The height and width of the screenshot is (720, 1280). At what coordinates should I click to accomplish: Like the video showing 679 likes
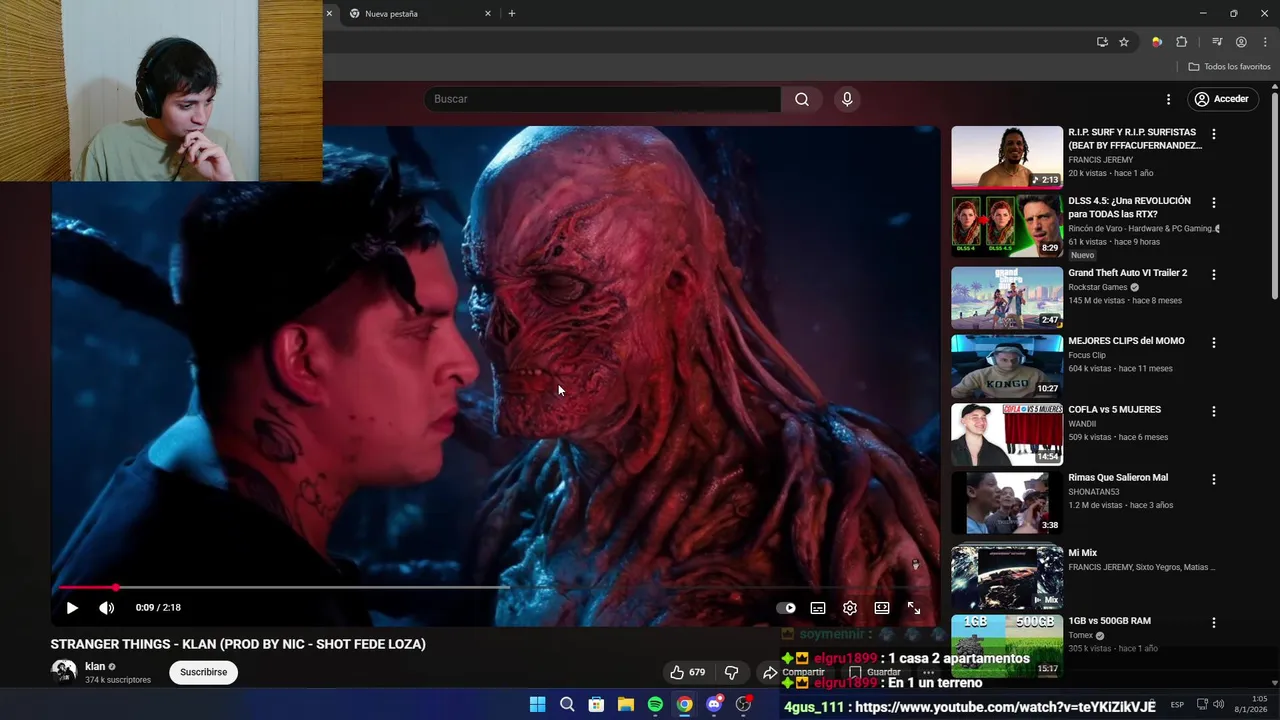coord(688,673)
